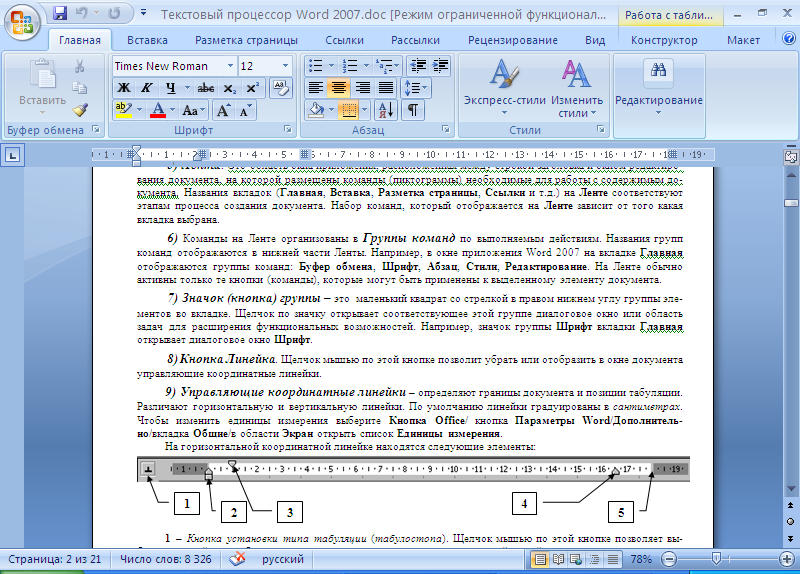The image size is (800, 574).
Task: Open the Рассылки tab
Action: click(x=415, y=40)
